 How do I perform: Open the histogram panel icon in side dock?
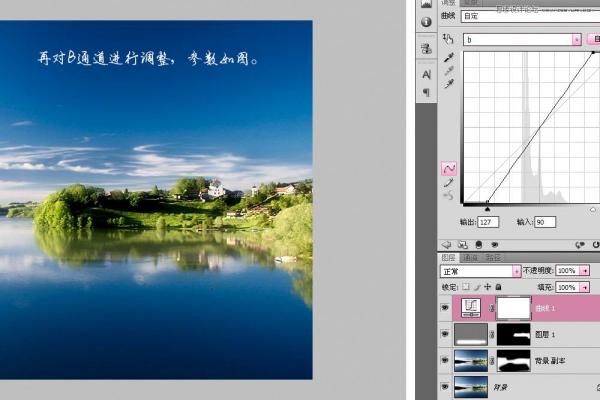coord(426,3)
